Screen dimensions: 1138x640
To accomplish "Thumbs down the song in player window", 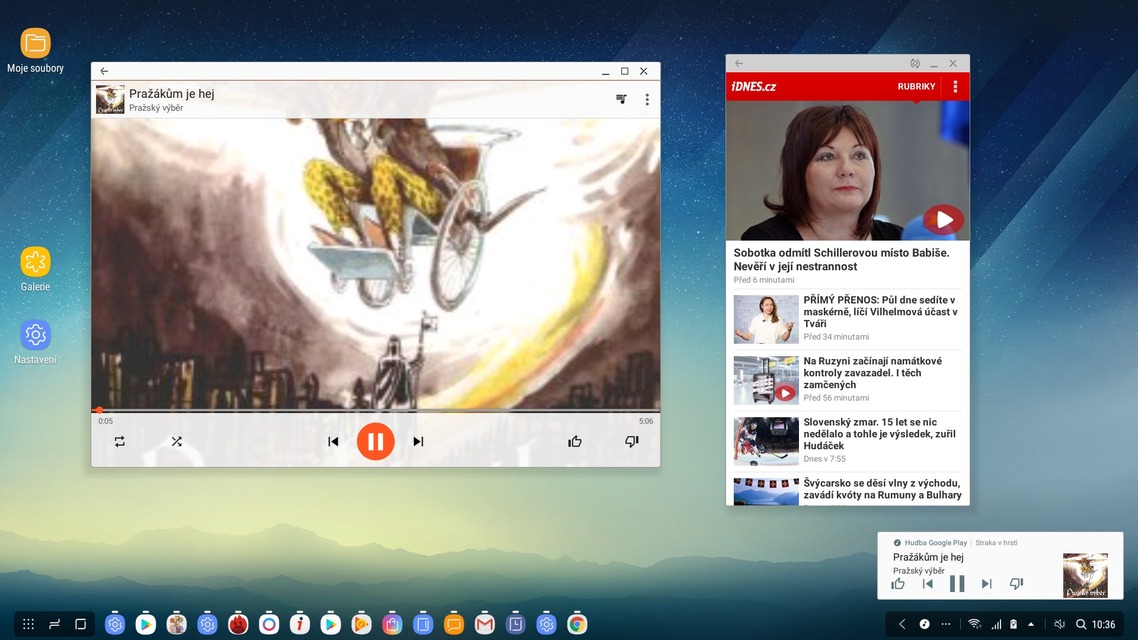I will pos(631,442).
